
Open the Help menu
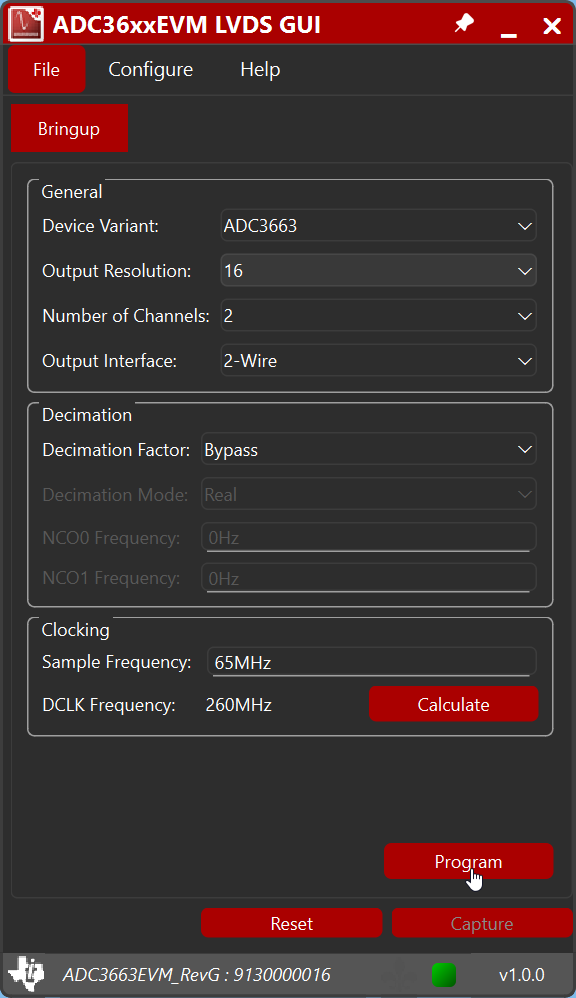point(260,70)
